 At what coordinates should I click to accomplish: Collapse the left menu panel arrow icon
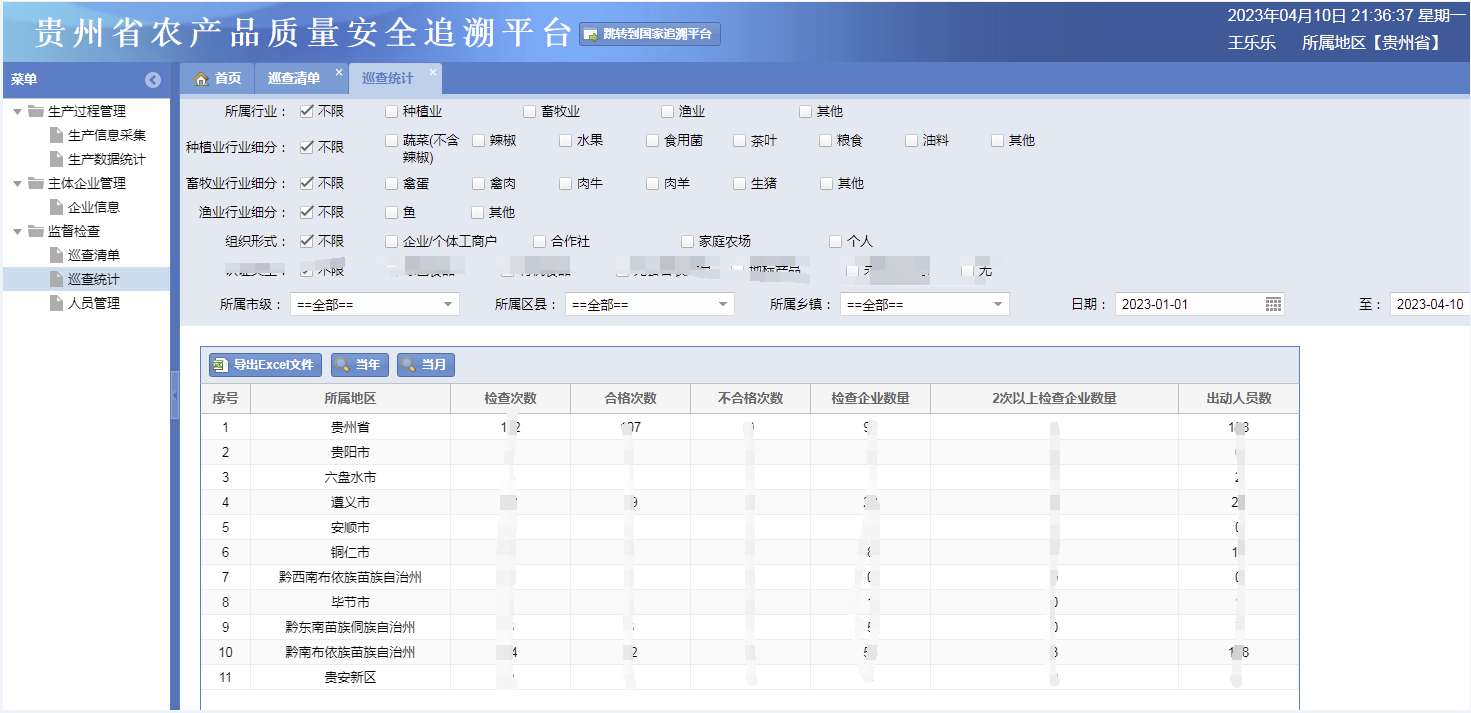[x=153, y=80]
